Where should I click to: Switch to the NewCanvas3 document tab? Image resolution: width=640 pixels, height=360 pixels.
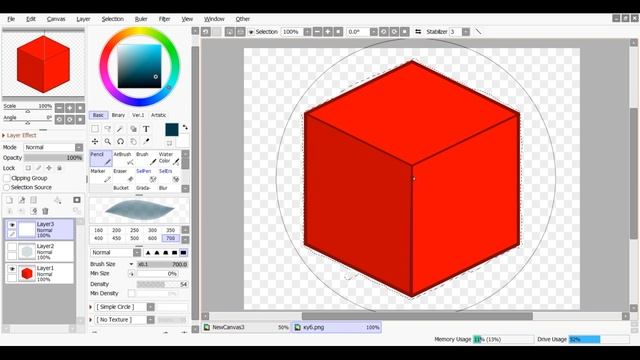(247, 327)
